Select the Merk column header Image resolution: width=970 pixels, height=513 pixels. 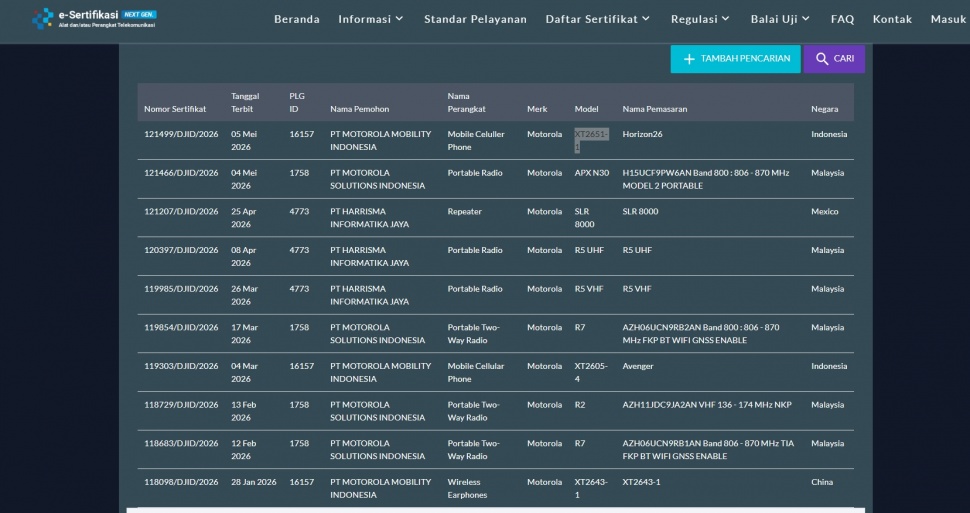click(537, 109)
